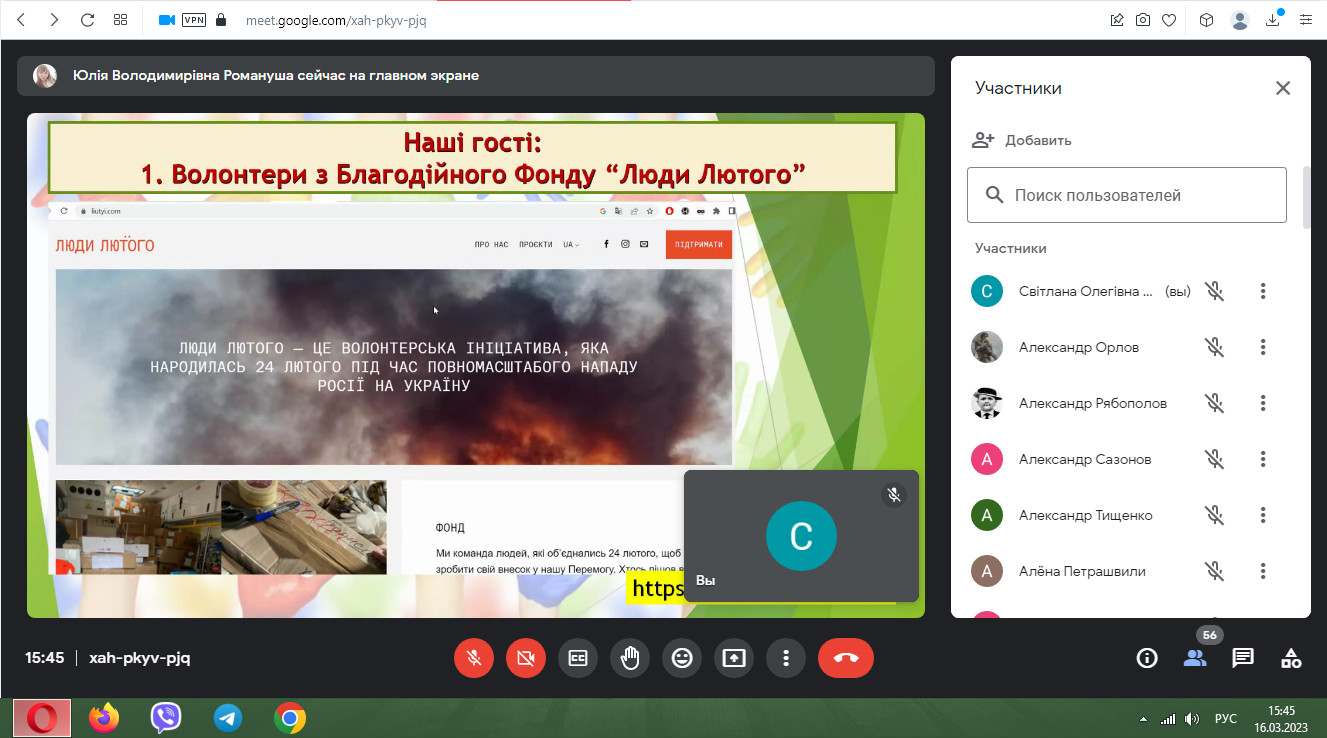Open the meeting chat icon
1327x738 pixels.
[1243, 658]
